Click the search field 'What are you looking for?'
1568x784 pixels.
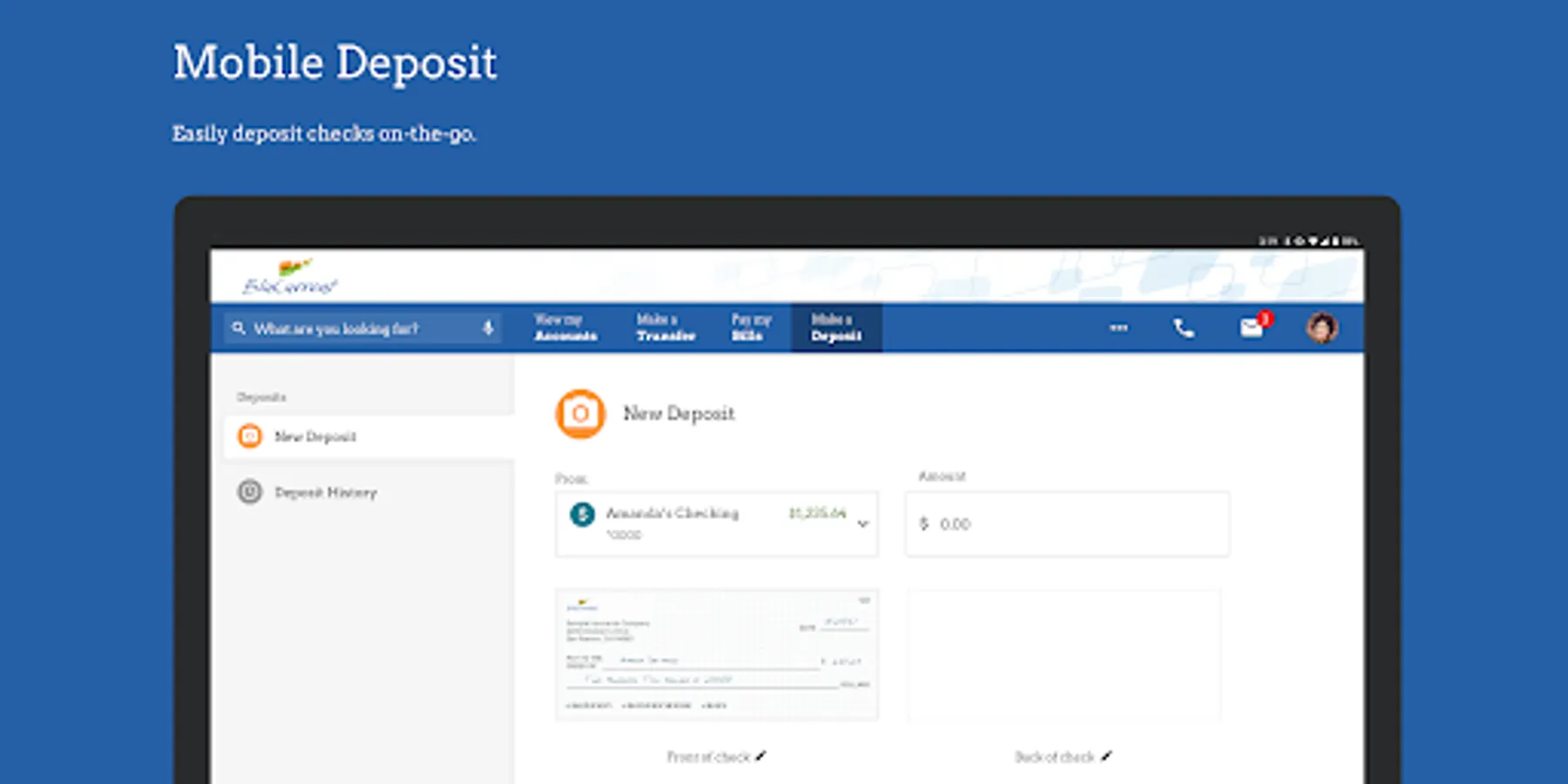(x=362, y=328)
